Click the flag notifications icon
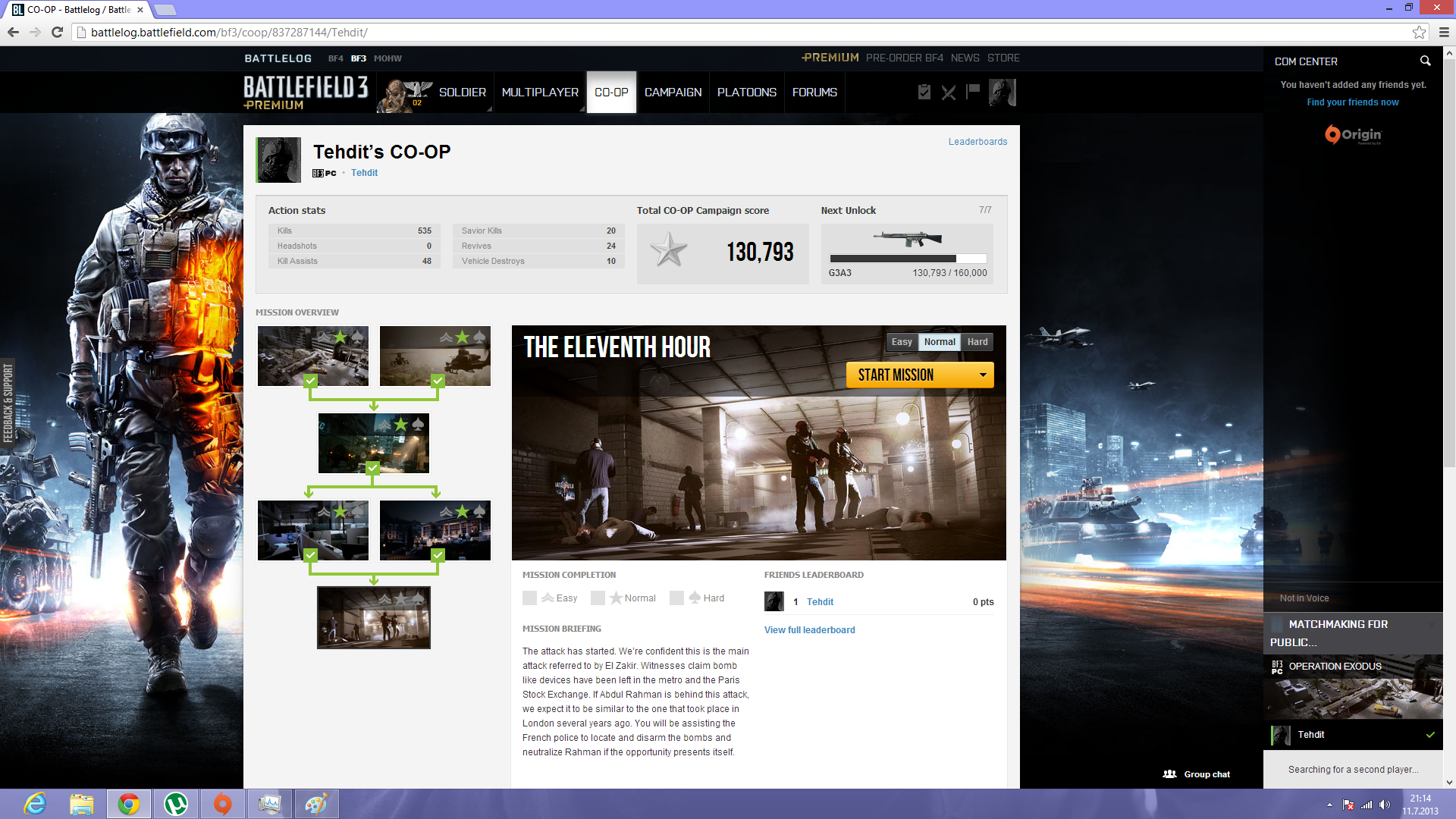1456x819 pixels. [x=973, y=92]
